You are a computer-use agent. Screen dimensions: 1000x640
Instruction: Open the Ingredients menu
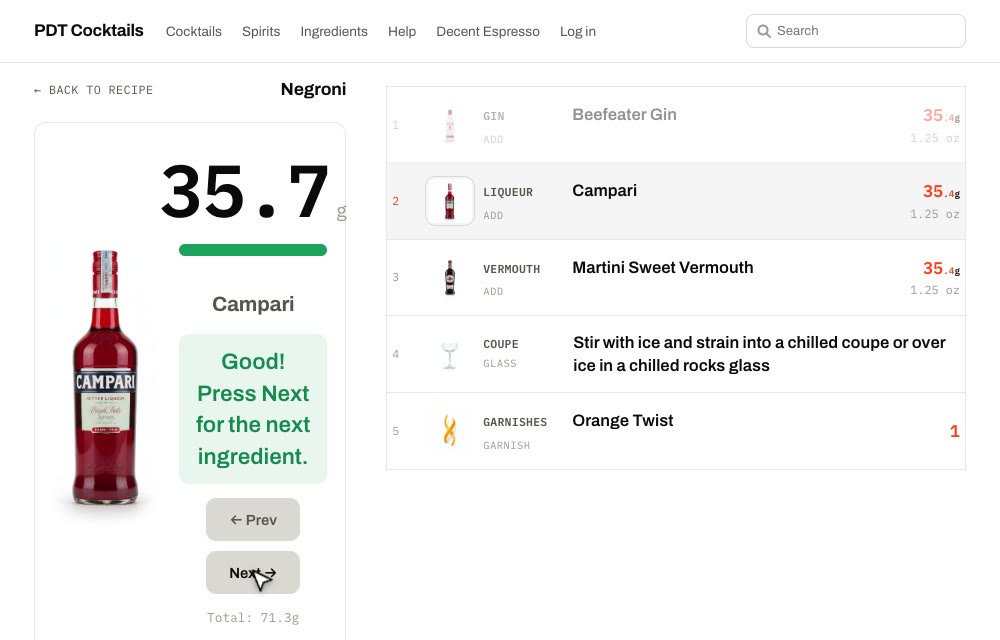[334, 31]
